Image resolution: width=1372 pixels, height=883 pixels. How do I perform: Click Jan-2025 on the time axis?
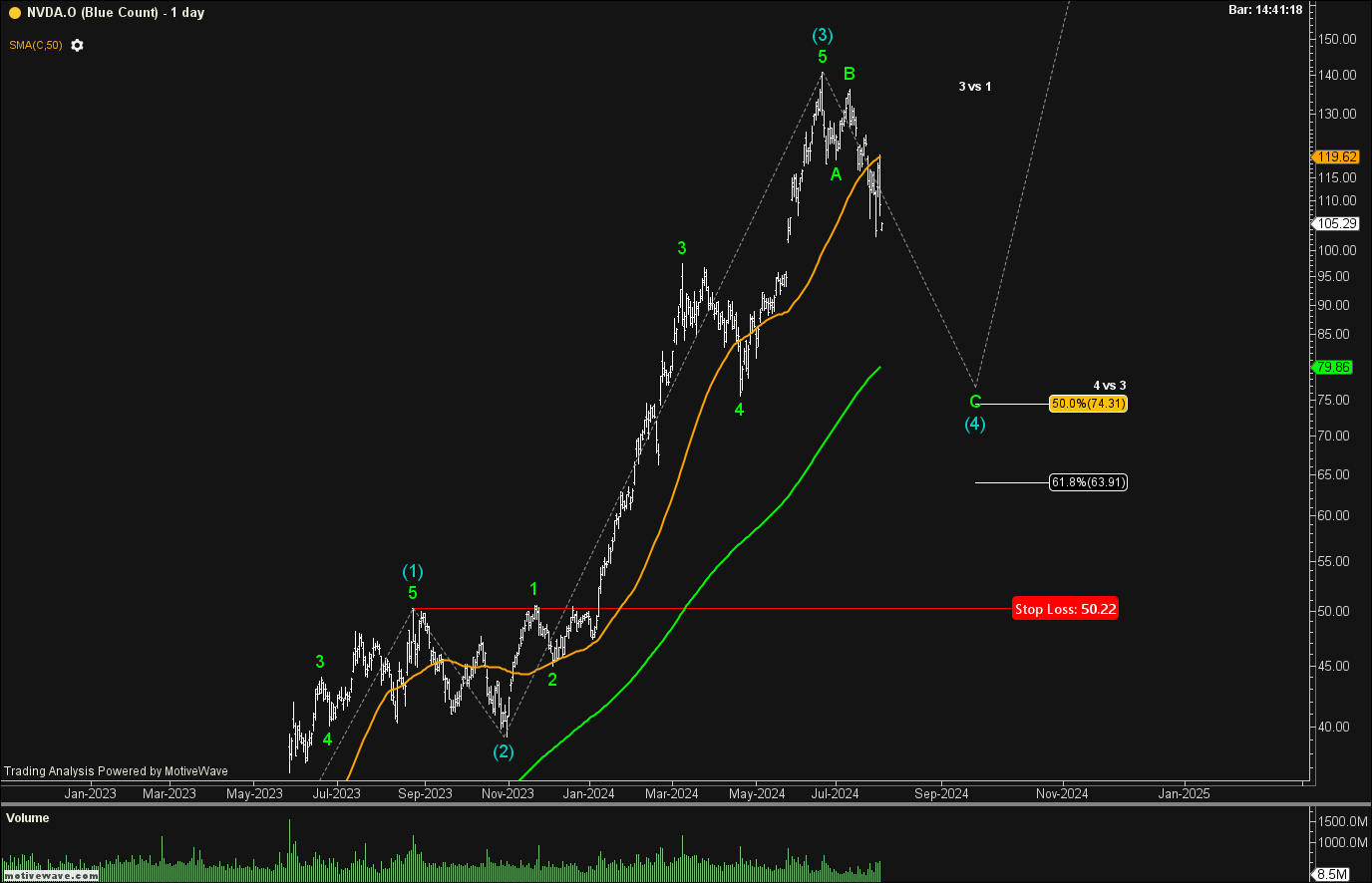click(x=1185, y=794)
